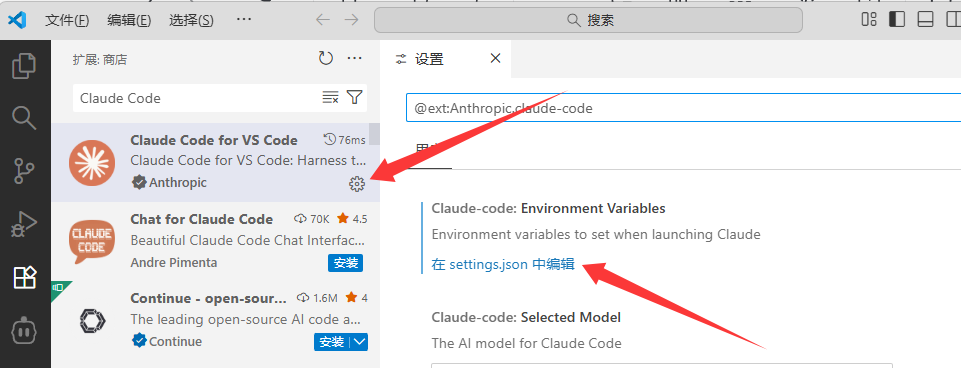Click the settings search box with @ext filter
Screen dimensions: 961x368
point(683,109)
